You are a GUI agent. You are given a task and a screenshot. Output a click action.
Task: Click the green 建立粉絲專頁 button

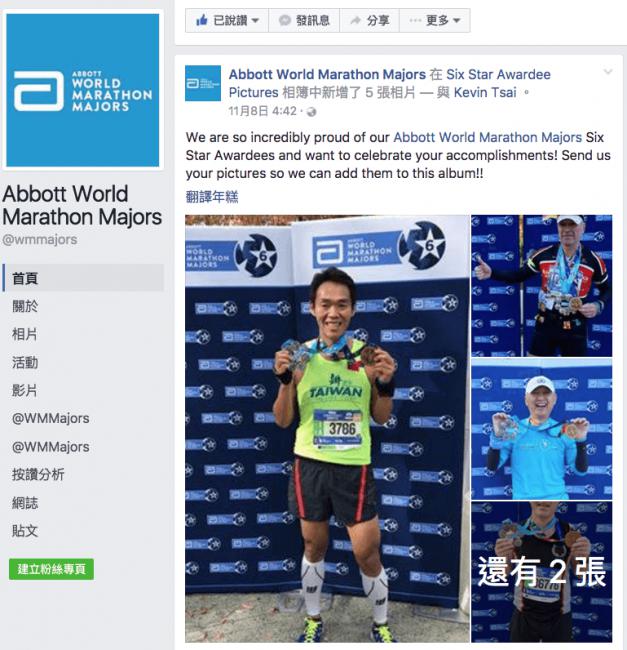pos(51,569)
